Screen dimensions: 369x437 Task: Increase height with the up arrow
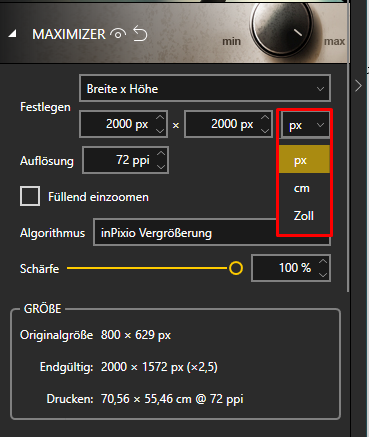coord(265,118)
